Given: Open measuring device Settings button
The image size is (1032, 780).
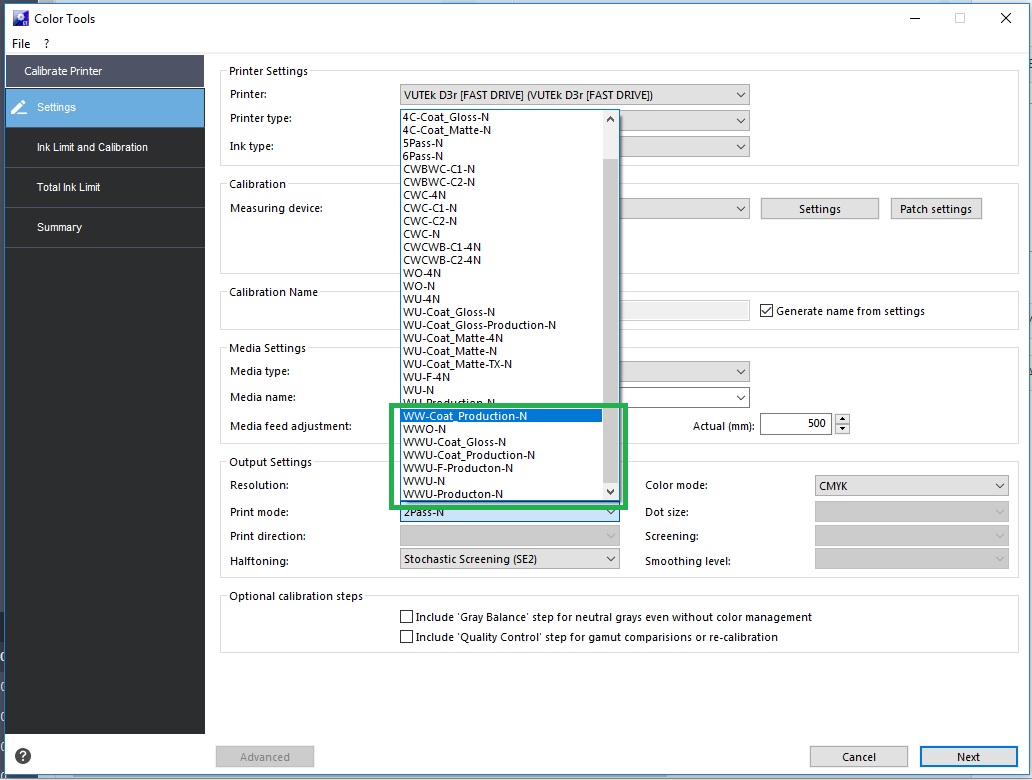Looking at the screenshot, I should pos(819,209).
